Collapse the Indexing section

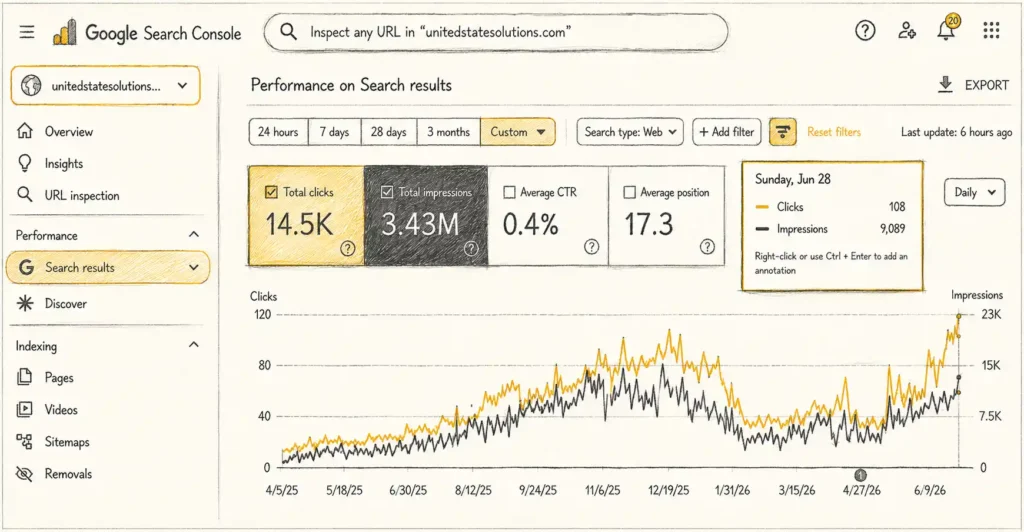click(x=194, y=345)
